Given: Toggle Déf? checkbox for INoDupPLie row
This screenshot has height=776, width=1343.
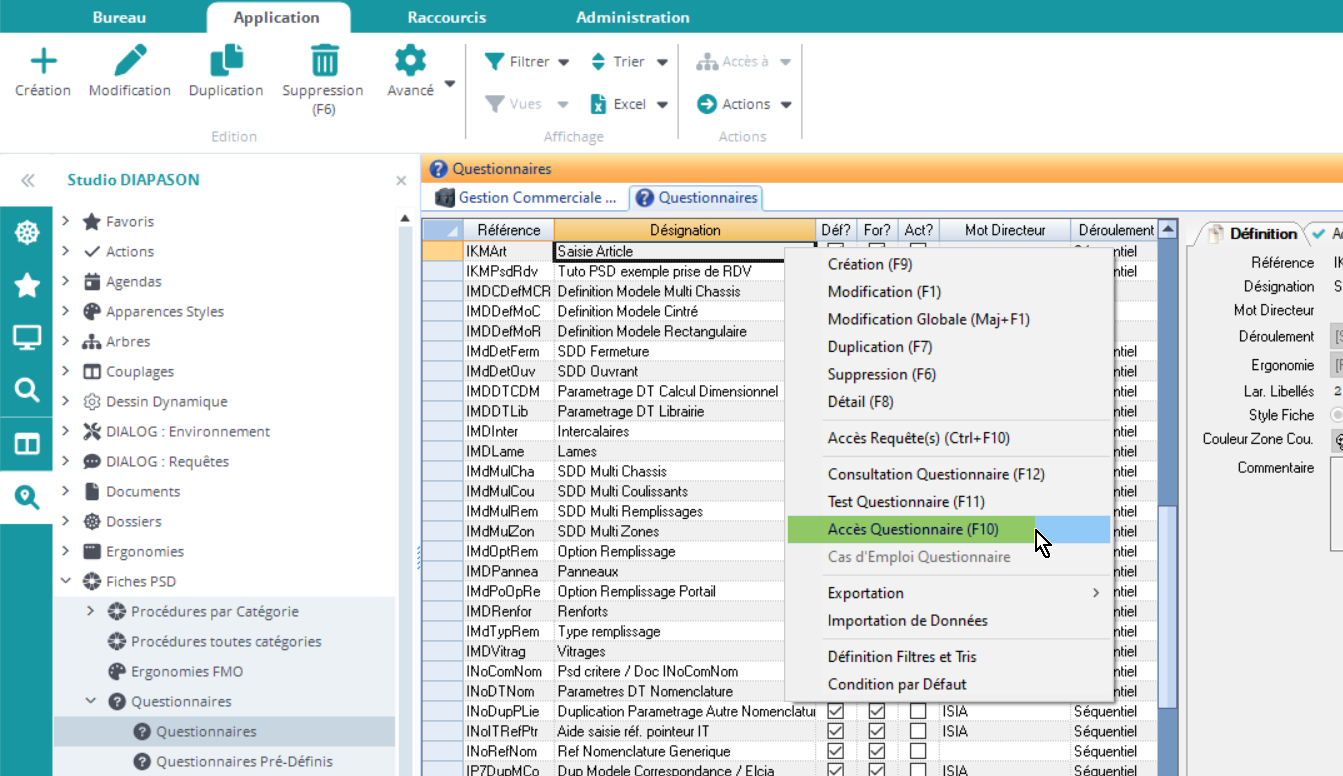Looking at the screenshot, I should pos(836,711).
